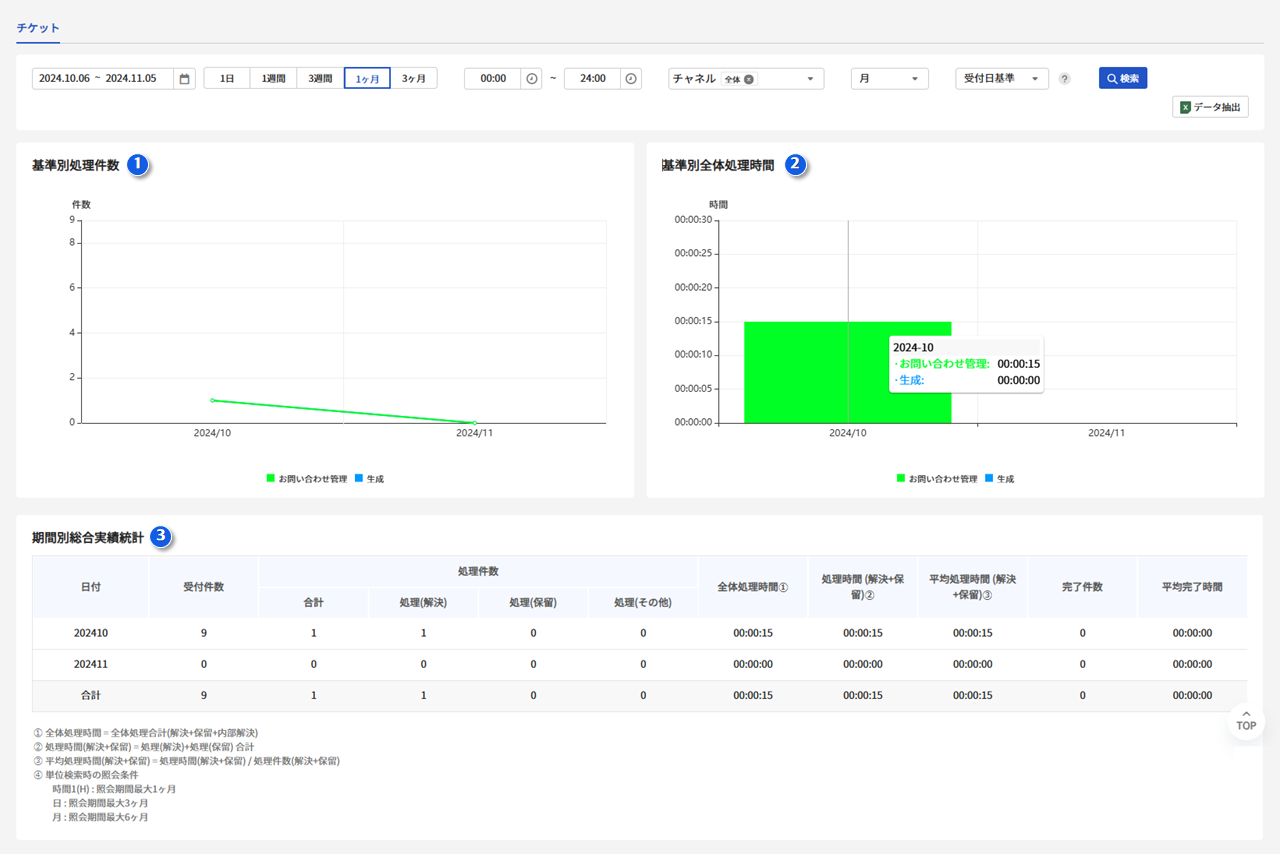Click the blue number 2 badge
This screenshot has width=1280, height=854.
click(x=795, y=165)
